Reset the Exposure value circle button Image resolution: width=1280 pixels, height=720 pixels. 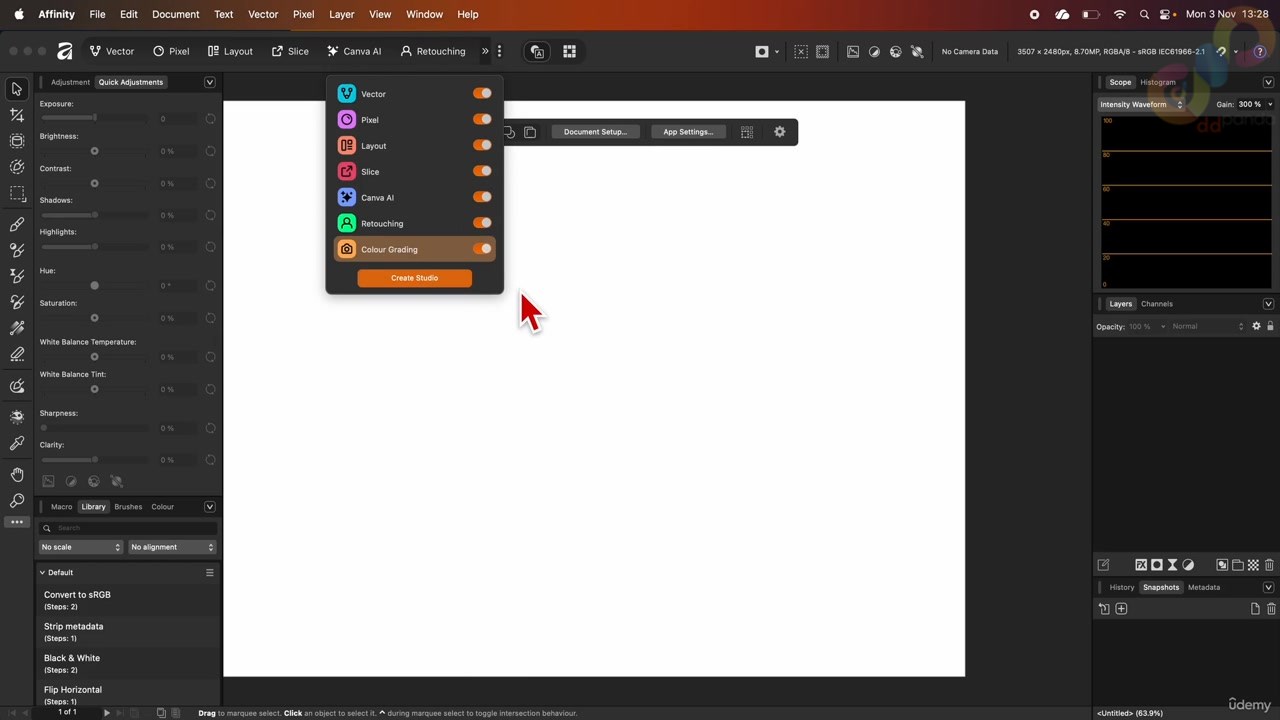210,119
